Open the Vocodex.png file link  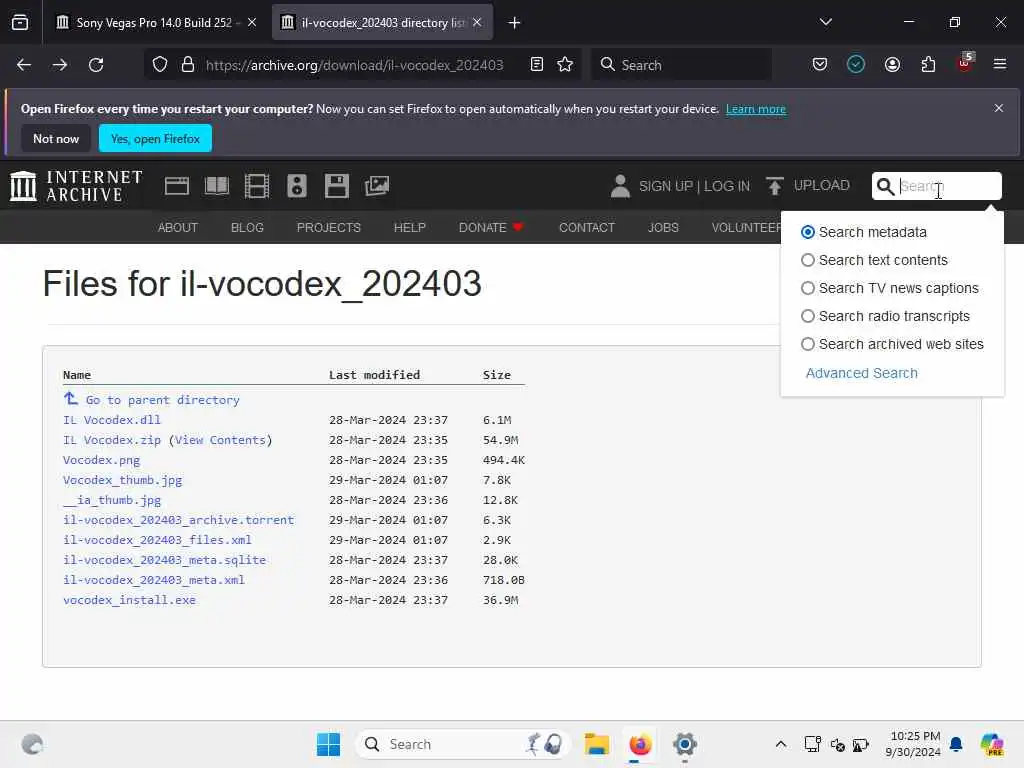point(101,460)
